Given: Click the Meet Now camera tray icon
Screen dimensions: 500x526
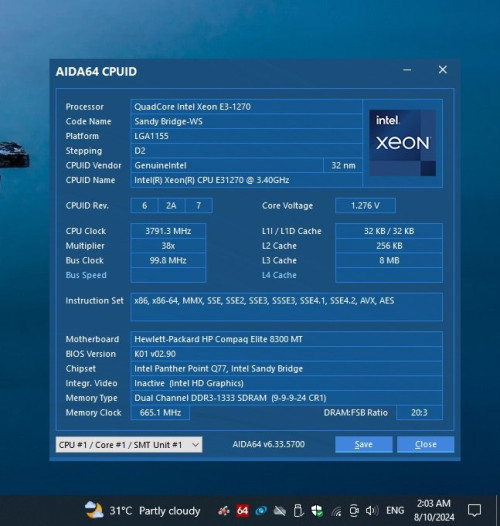Looking at the screenshot, I should coord(354,511).
